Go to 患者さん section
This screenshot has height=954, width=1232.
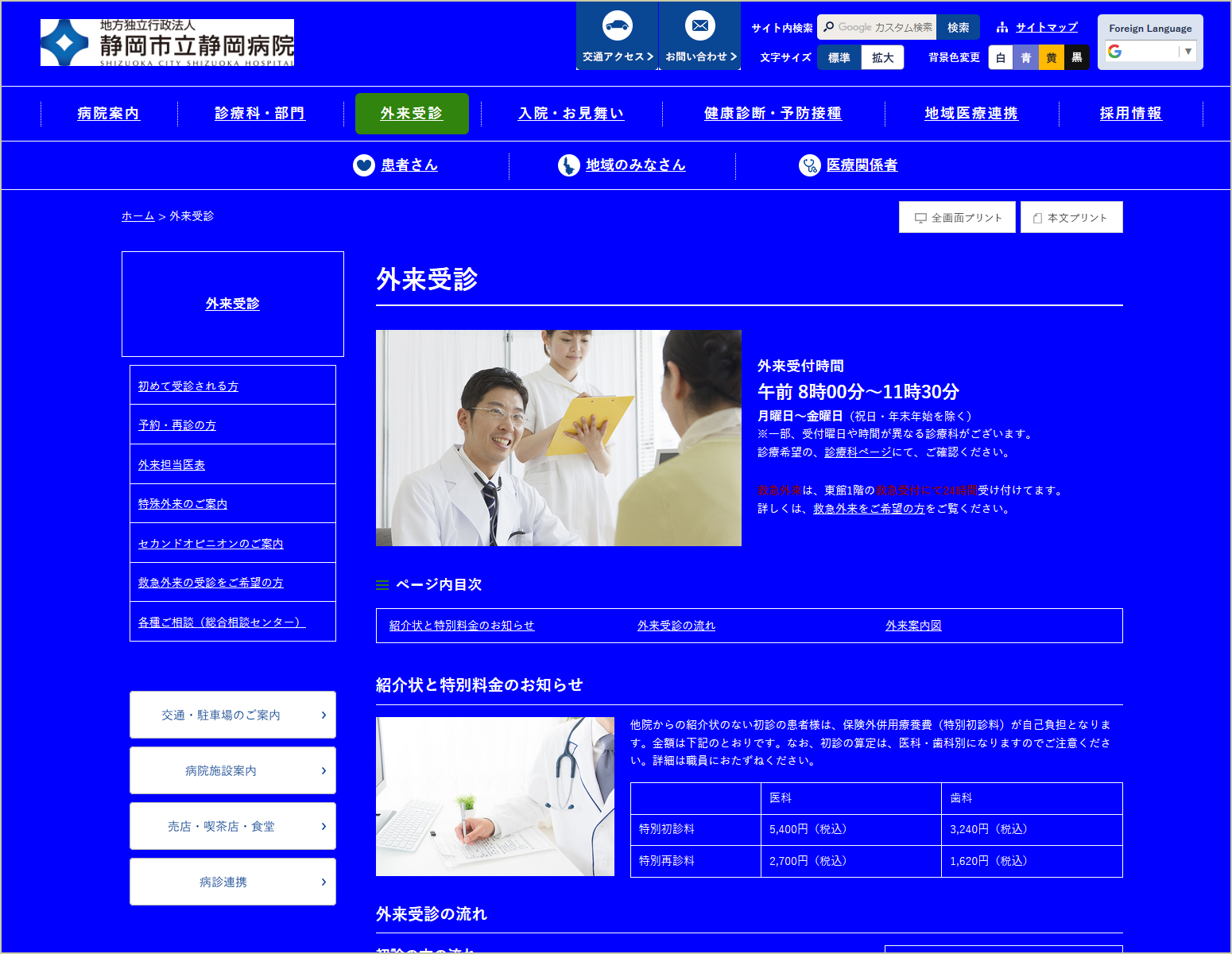[409, 165]
